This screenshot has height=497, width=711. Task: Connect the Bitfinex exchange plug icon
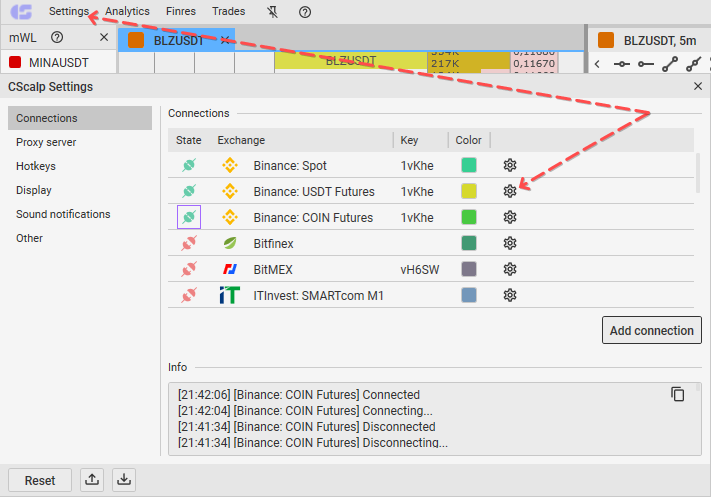coord(189,243)
